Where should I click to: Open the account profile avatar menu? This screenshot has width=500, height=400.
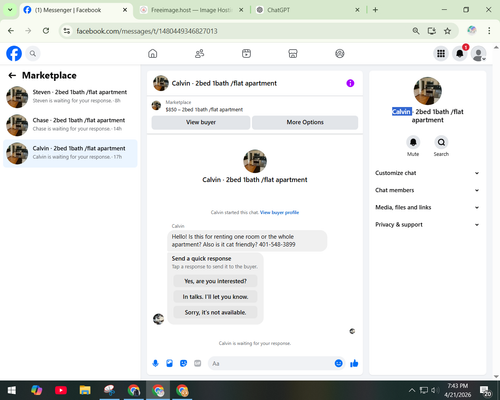tap(479, 54)
